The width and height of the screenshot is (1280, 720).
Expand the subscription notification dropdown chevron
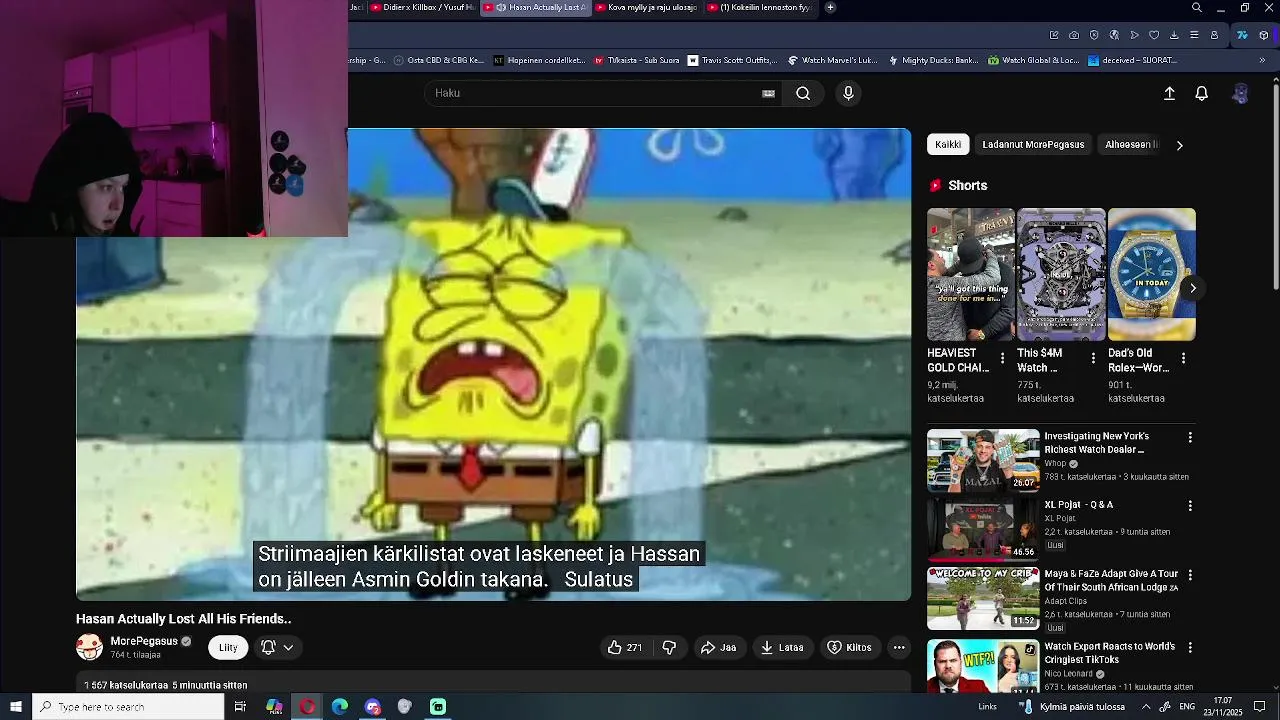click(288, 647)
